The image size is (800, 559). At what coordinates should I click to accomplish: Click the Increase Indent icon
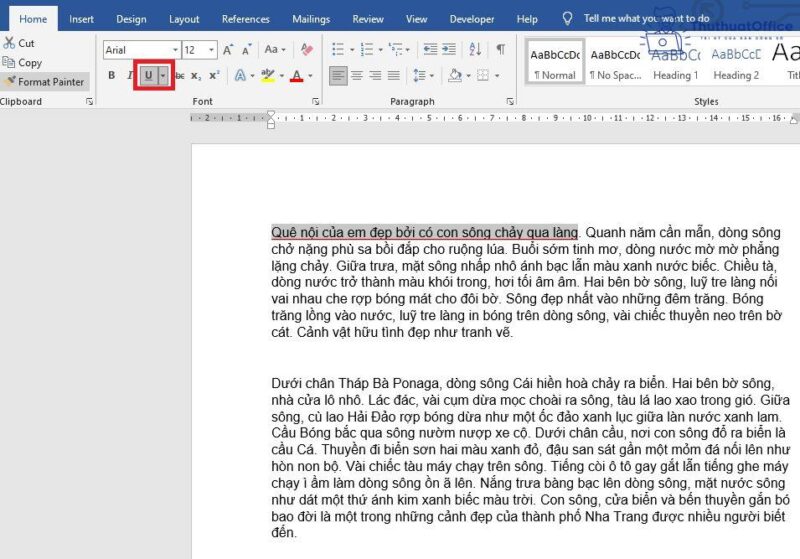pyautogui.click(x=449, y=49)
